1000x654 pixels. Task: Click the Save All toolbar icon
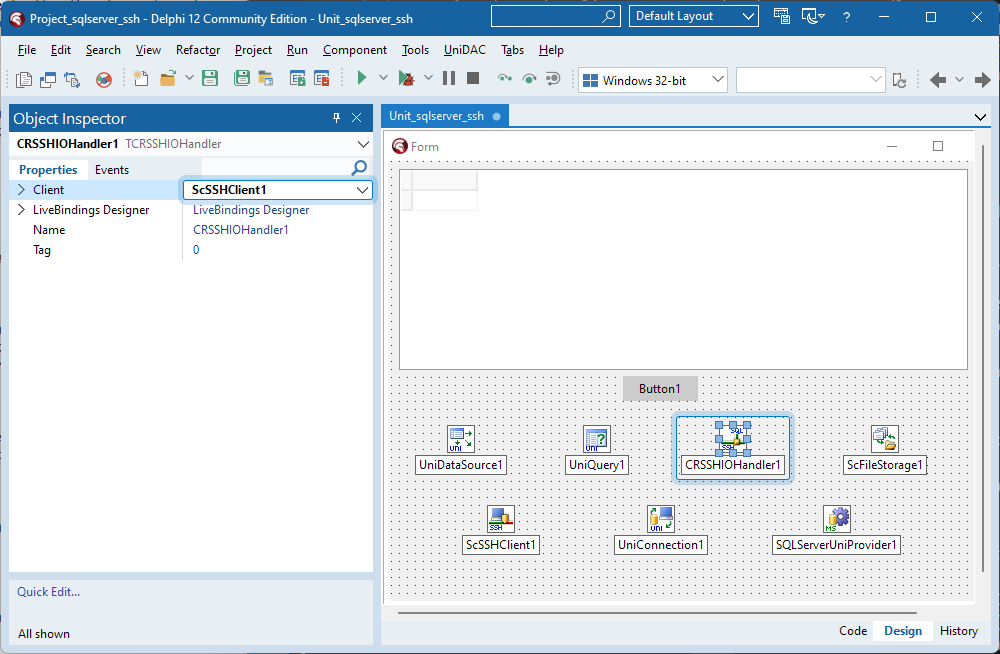[x=241, y=78]
